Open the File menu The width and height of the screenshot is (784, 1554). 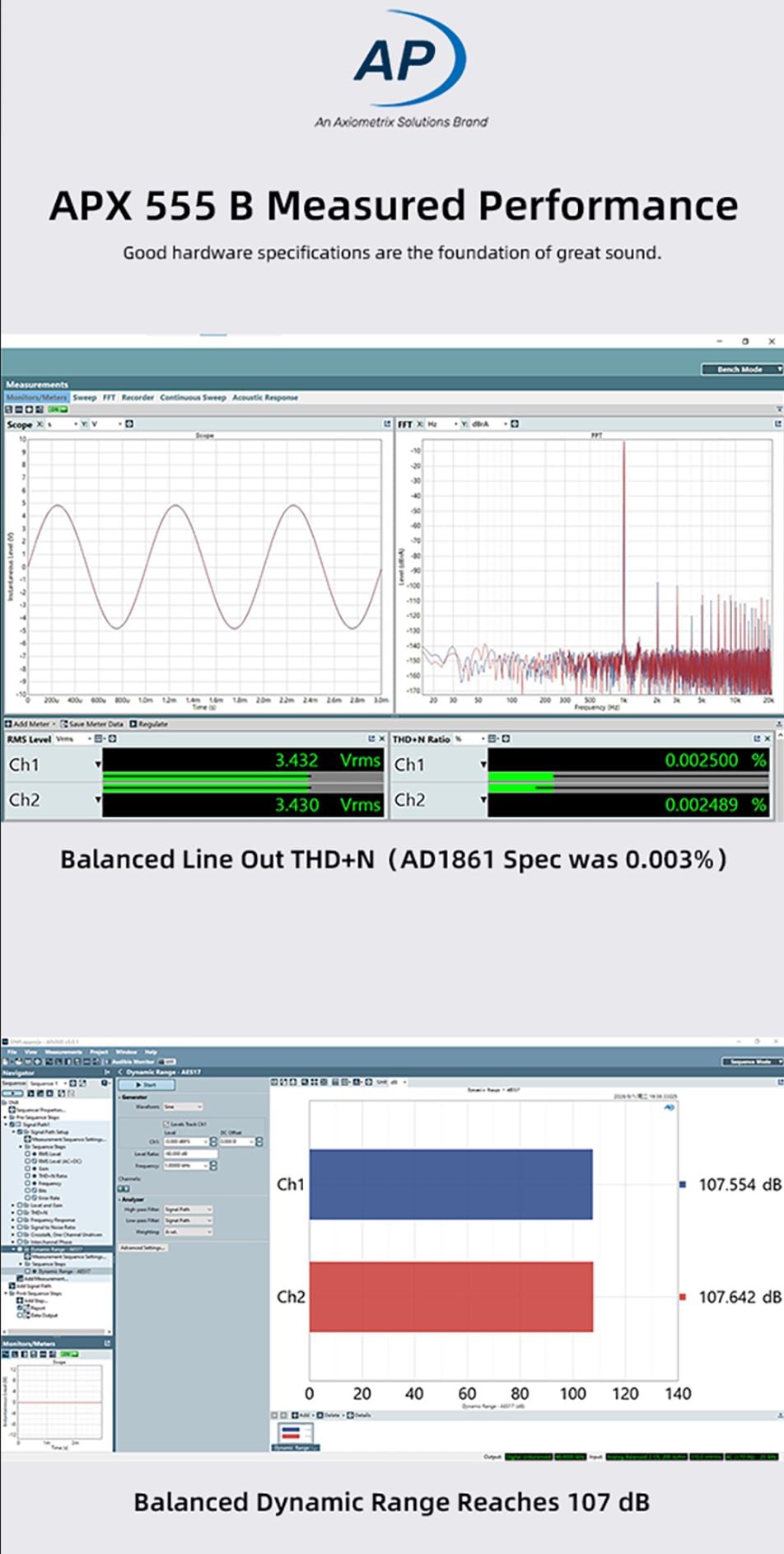(x=12, y=1052)
